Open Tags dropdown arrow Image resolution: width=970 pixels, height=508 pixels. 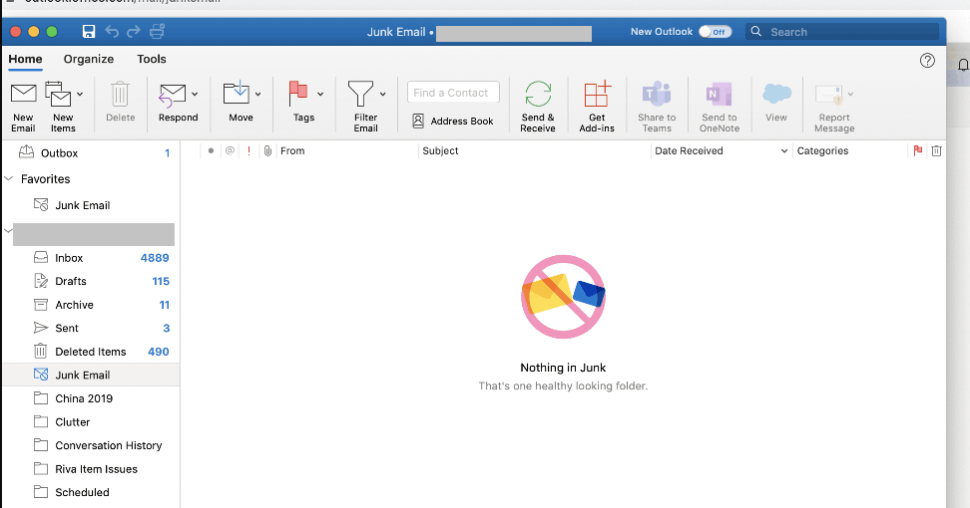320,94
